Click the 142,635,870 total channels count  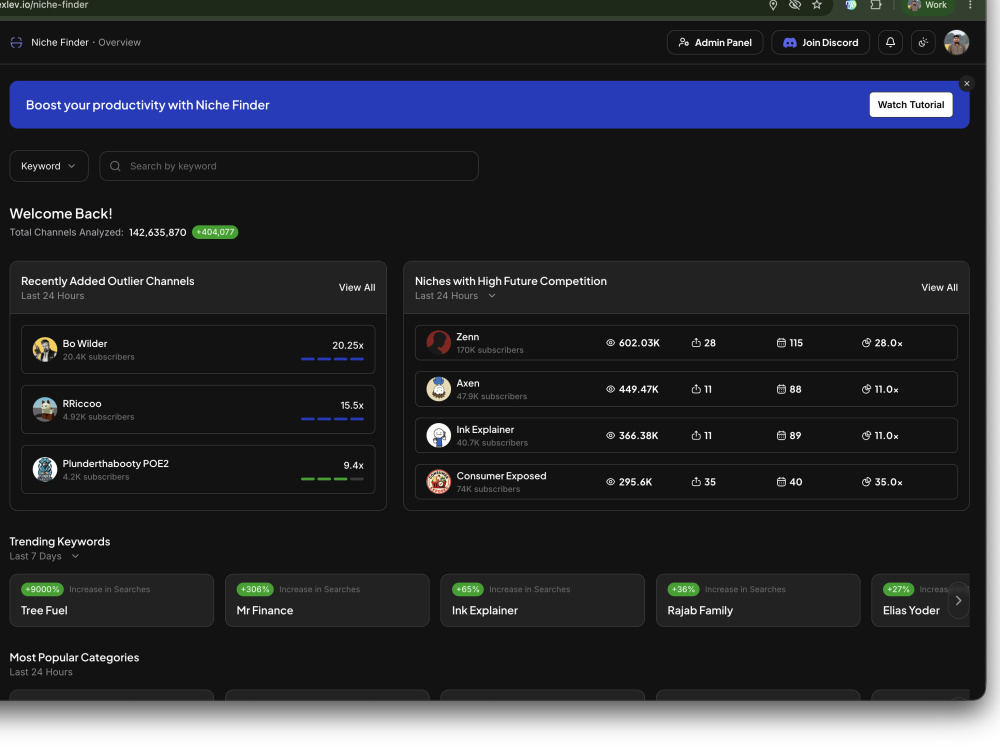(x=158, y=233)
